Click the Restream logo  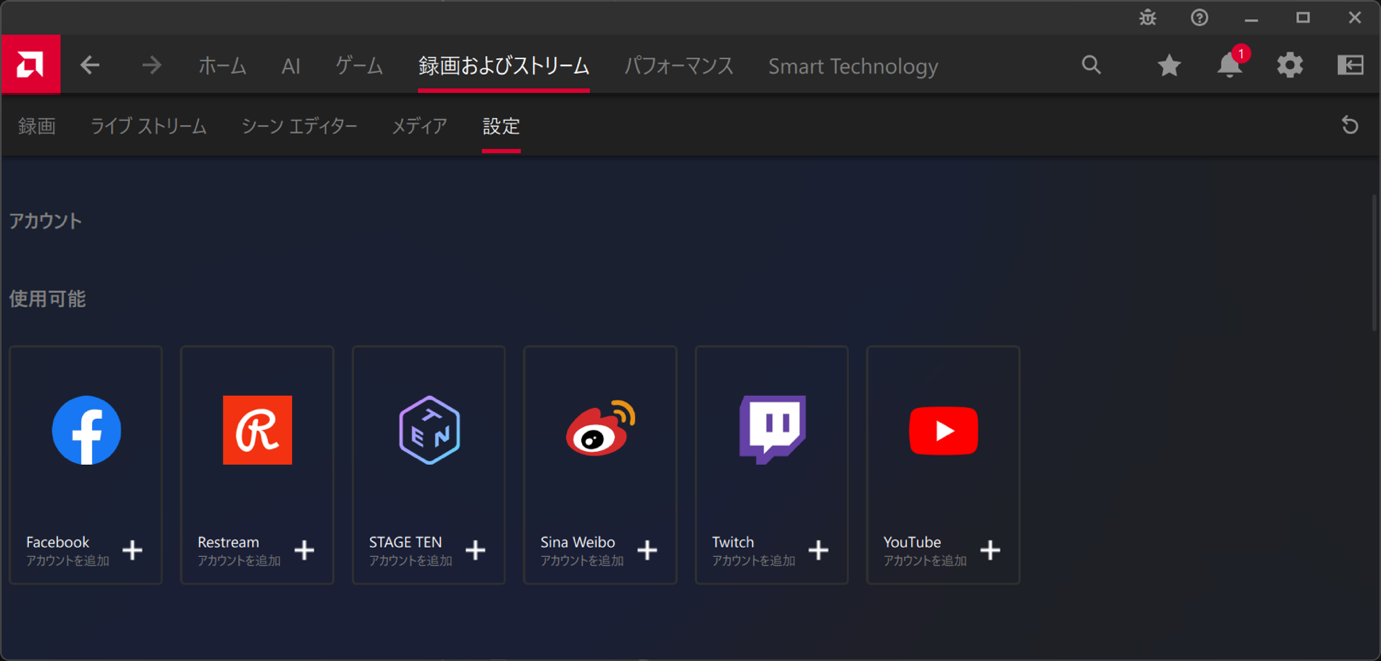point(257,430)
